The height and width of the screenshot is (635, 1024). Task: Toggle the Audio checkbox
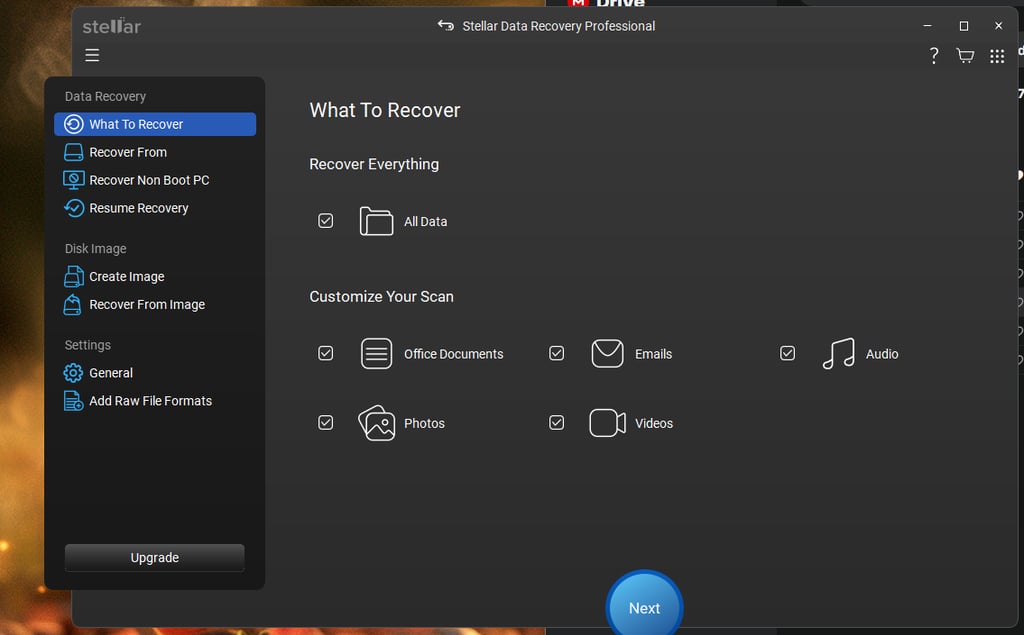(788, 353)
